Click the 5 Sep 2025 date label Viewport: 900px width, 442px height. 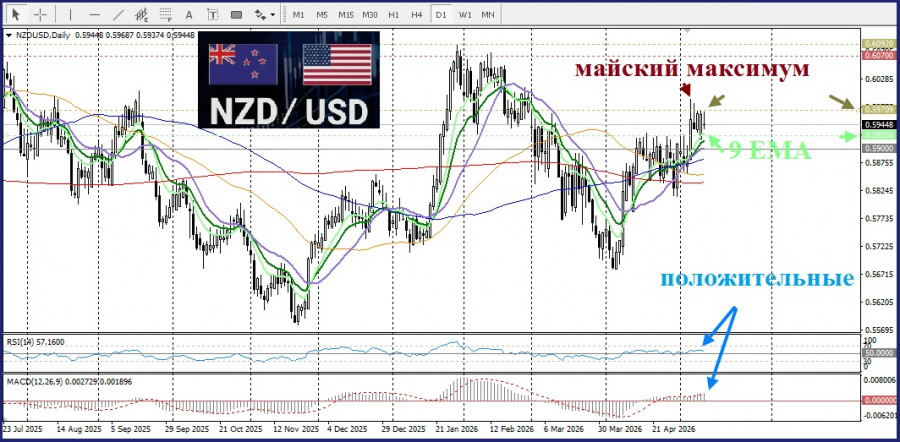coord(133,429)
